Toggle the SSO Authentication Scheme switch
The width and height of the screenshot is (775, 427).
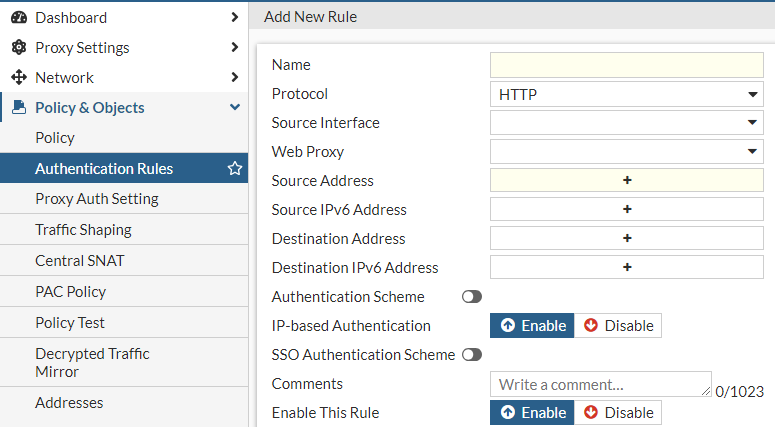point(471,355)
